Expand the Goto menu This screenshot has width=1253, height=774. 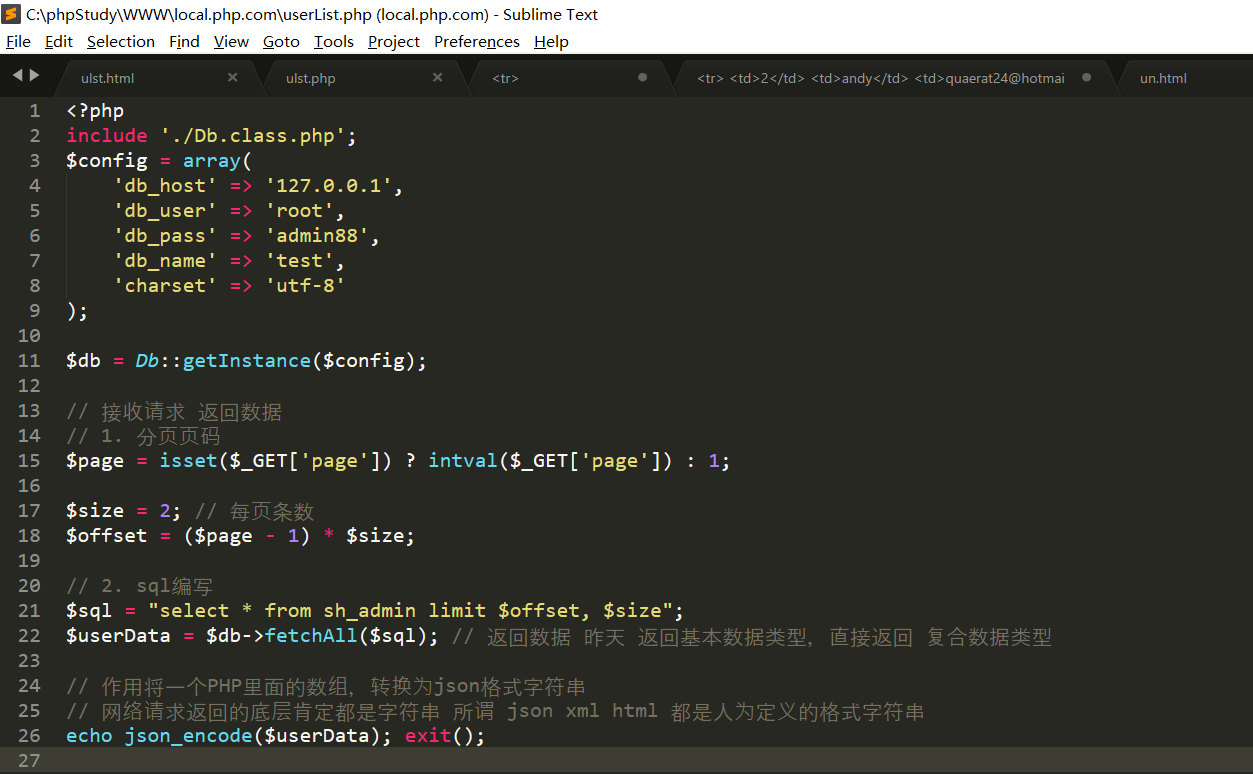pos(281,41)
